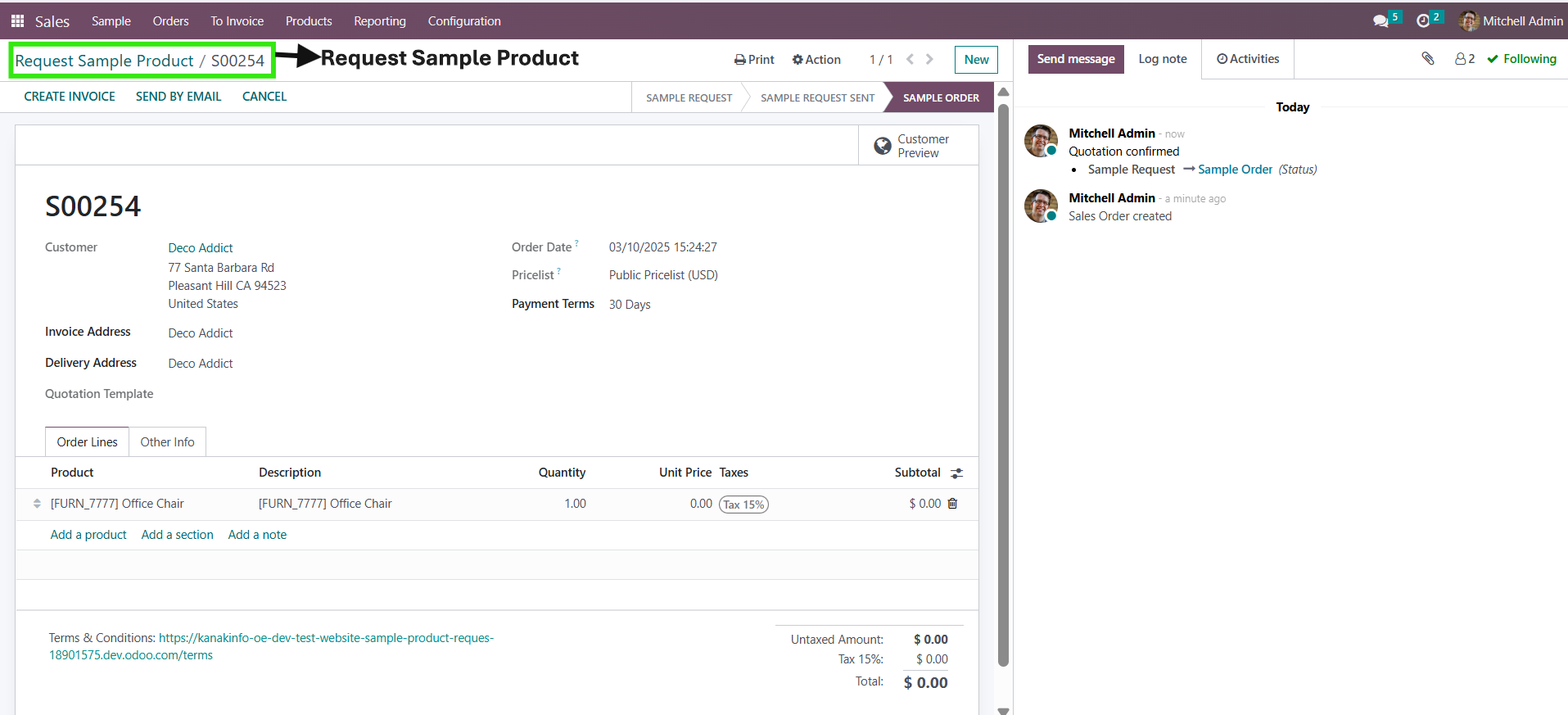Click Mitchell Admin avatar on Quotation confirmed message
This screenshot has height=715, width=1568.
pyautogui.click(x=1042, y=141)
